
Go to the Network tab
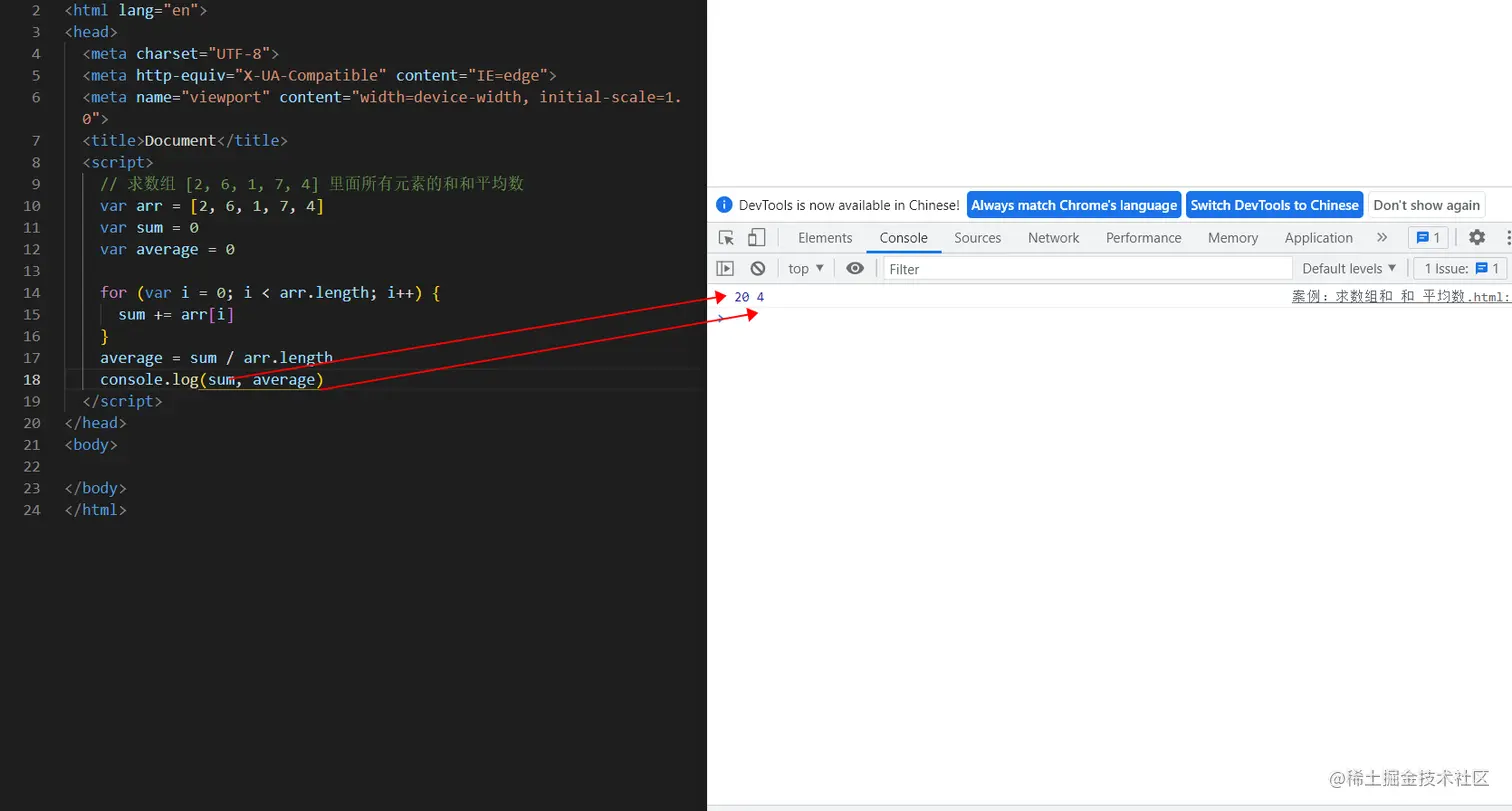pyautogui.click(x=1053, y=238)
